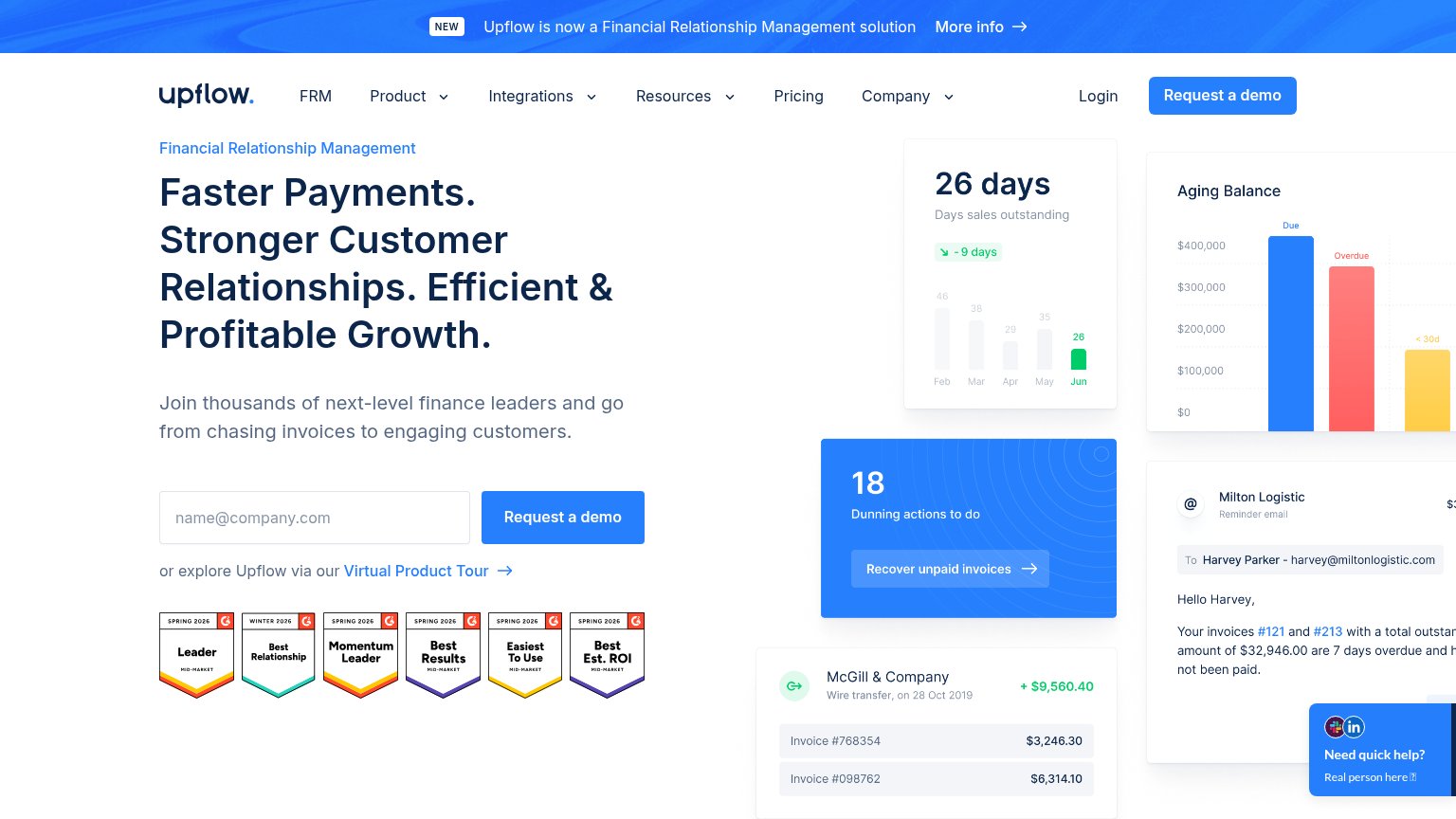Expand the Resources menu chevron
Viewport: 1456px width, 819px height.
[730, 97]
